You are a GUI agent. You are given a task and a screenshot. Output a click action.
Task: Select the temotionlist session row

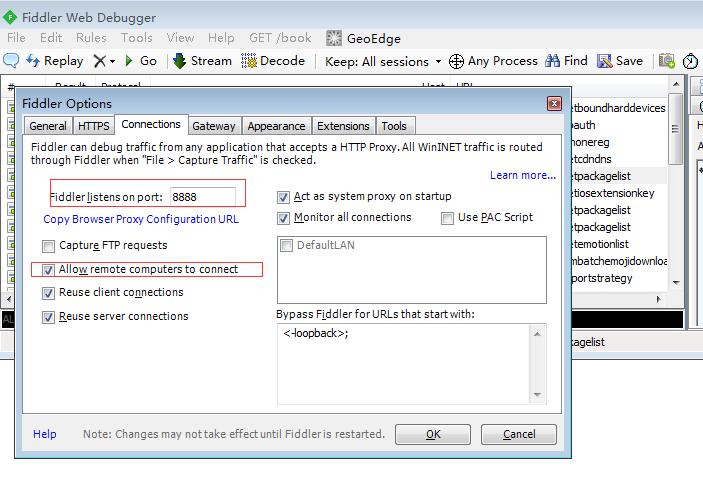click(x=619, y=244)
